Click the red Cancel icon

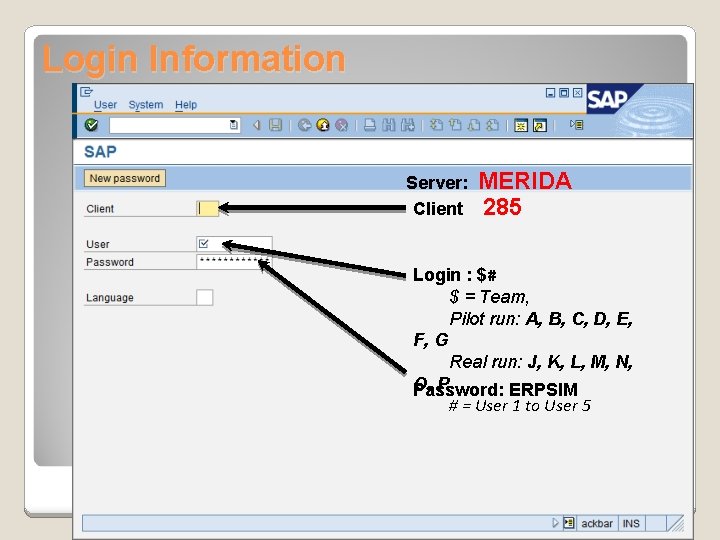pos(342,125)
